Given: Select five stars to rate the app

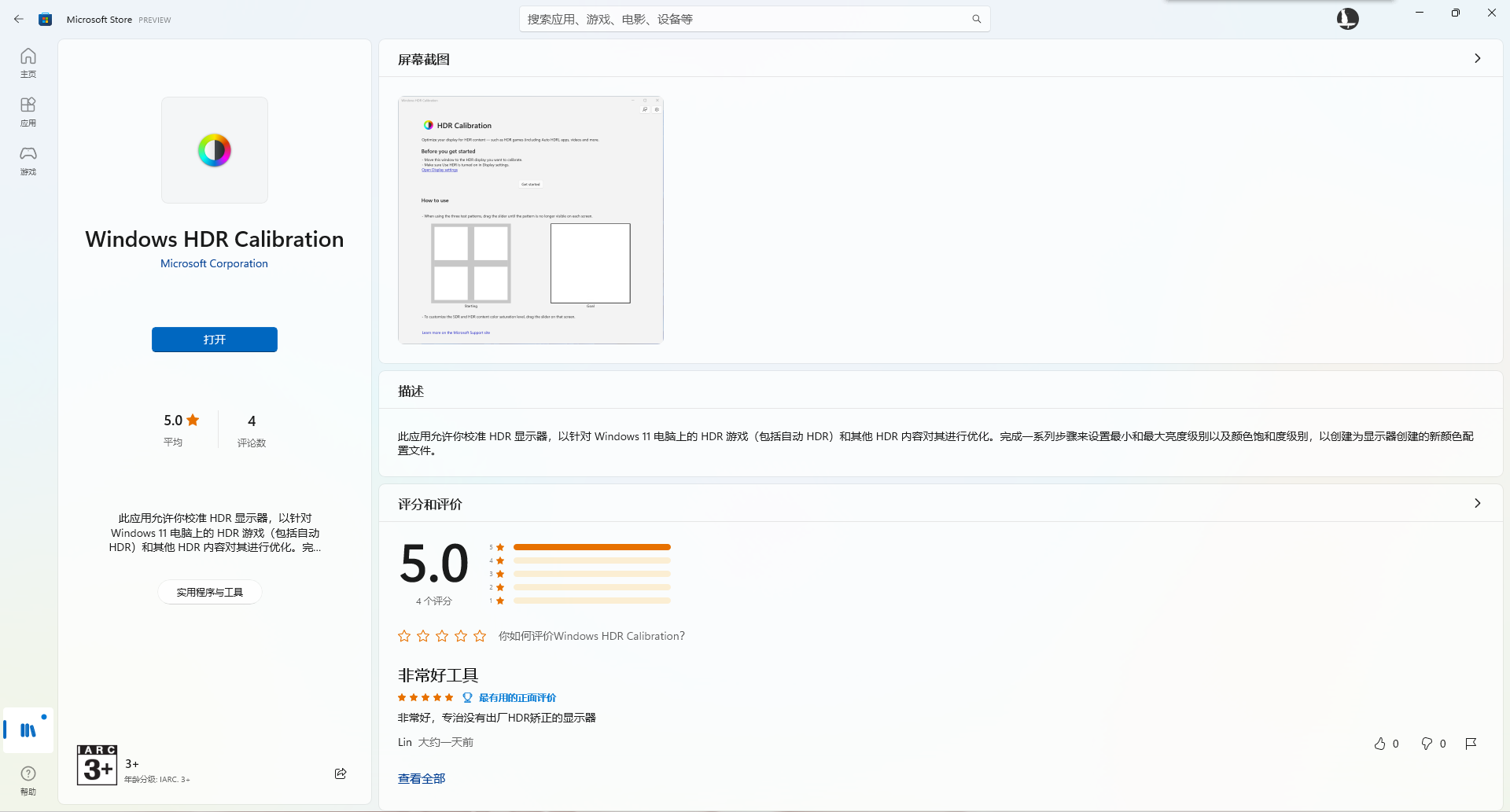Looking at the screenshot, I should (480, 636).
